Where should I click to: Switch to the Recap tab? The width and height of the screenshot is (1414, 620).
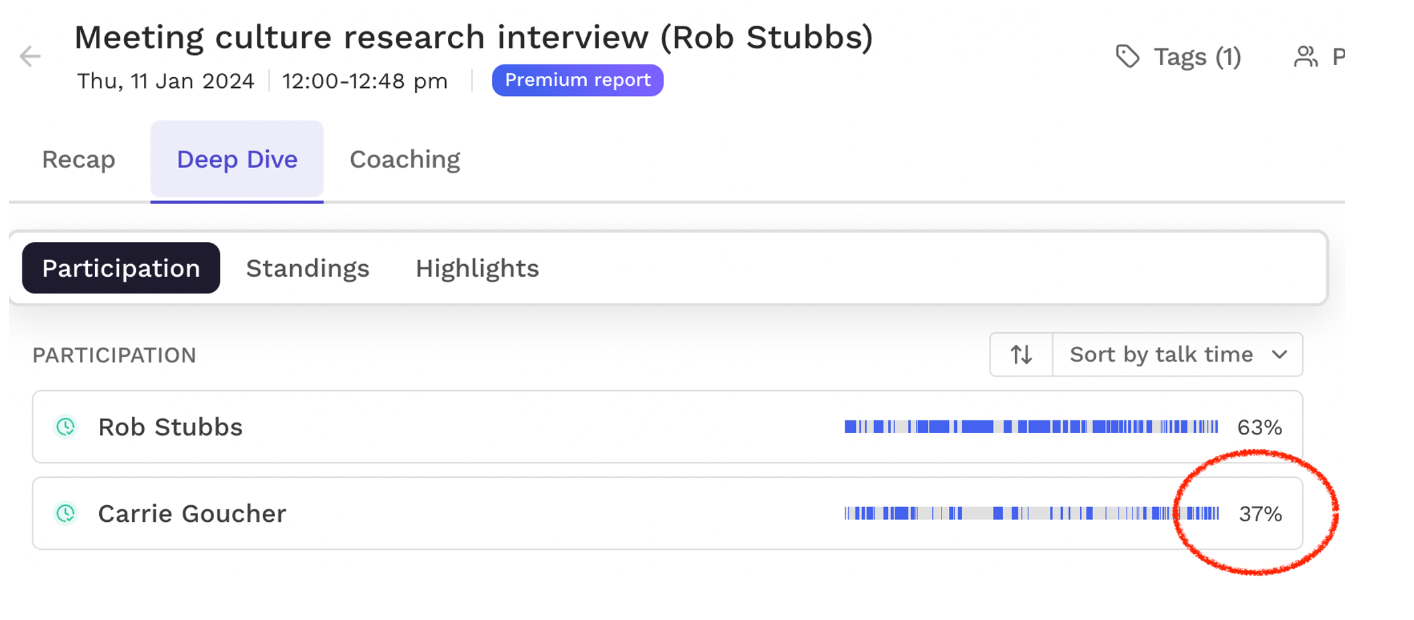tap(78, 160)
